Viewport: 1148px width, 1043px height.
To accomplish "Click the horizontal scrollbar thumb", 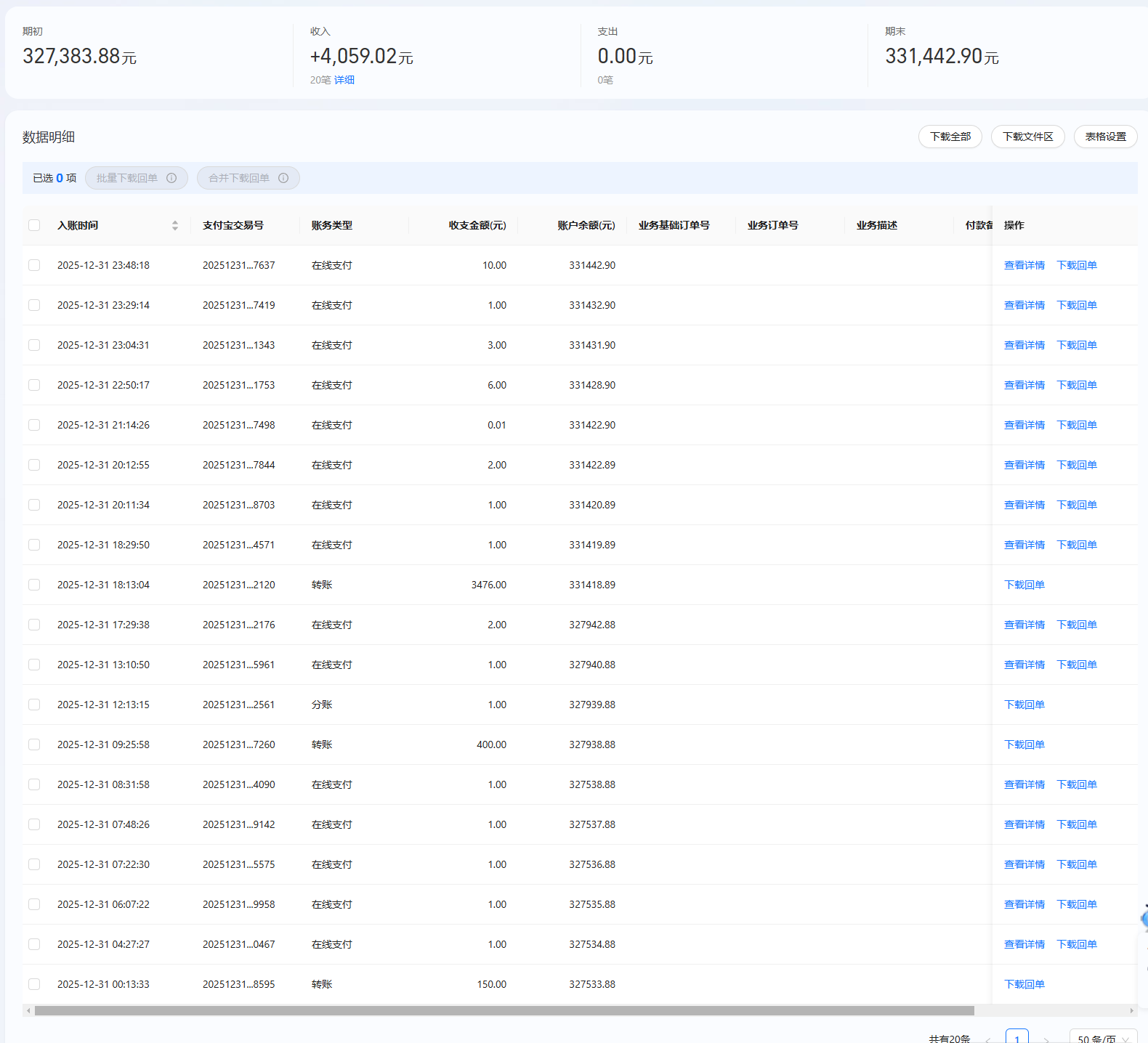I will click(x=504, y=1010).
